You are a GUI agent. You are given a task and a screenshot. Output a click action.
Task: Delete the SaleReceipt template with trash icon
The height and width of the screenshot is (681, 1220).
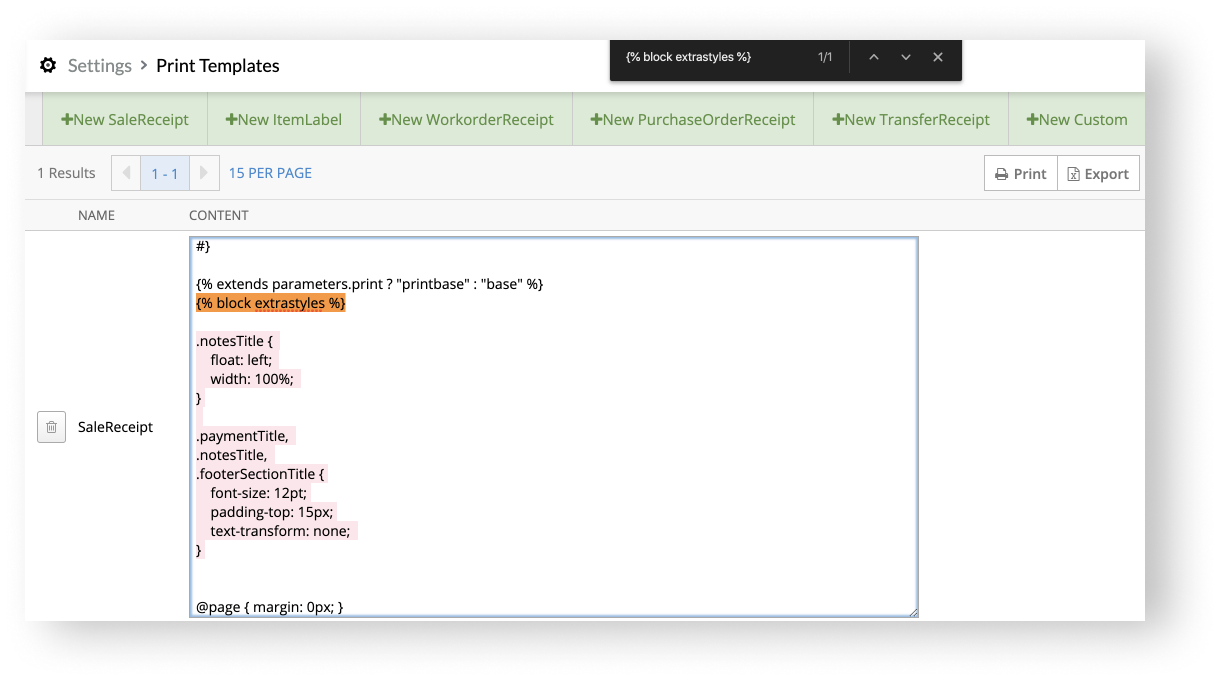point(51,427)
